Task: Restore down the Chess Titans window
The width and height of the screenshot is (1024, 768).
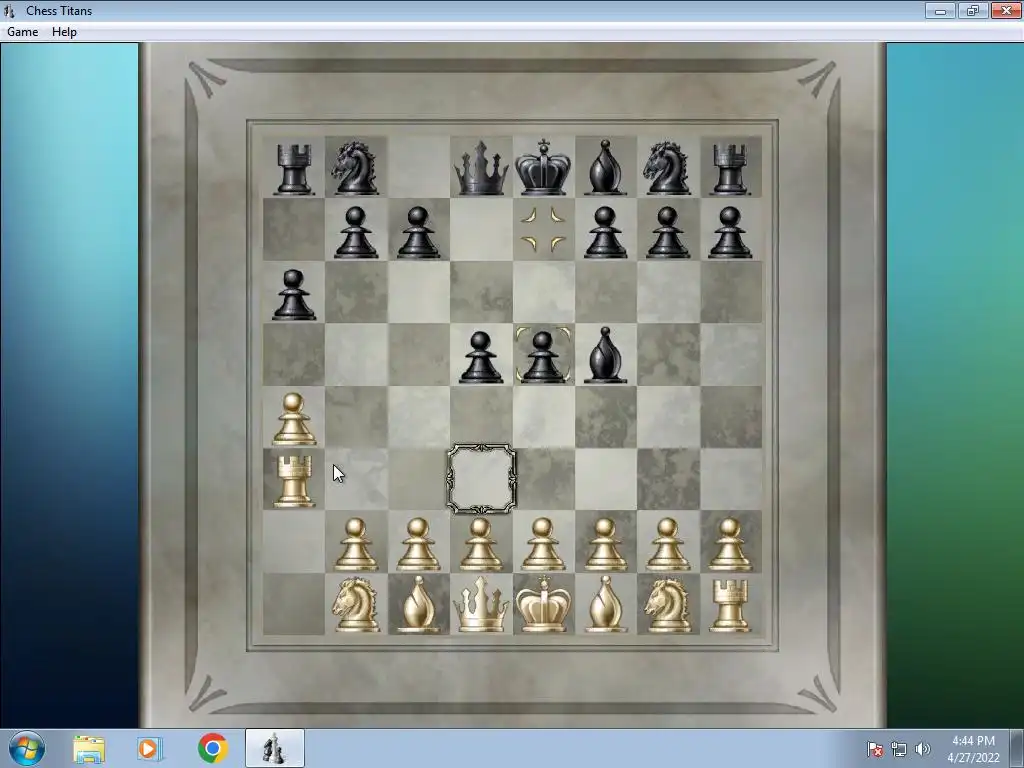Action: point(973,10)
